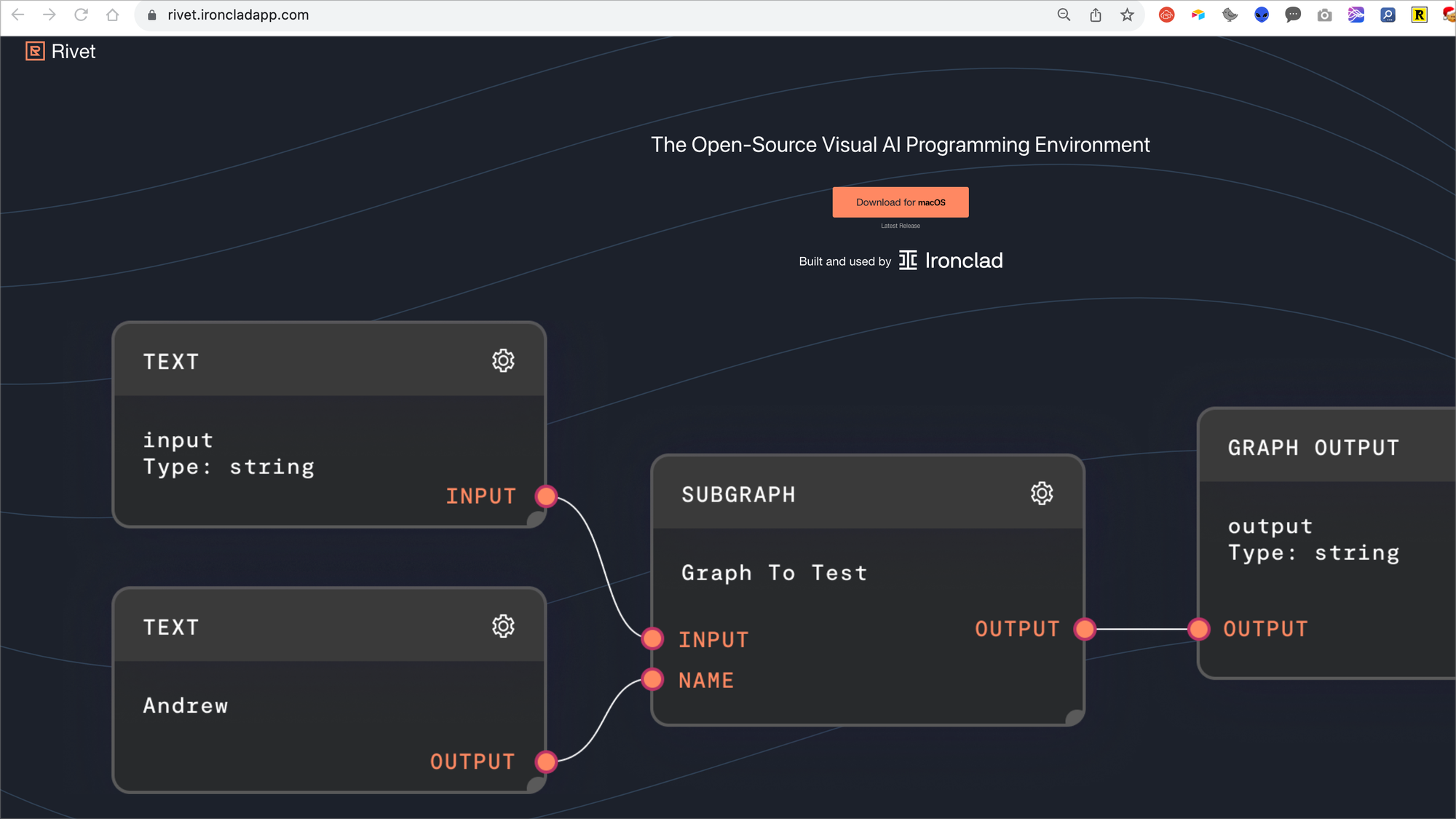Share this page via the share icon
The image size is (1456, 819).
click(x=1096, y=15)
